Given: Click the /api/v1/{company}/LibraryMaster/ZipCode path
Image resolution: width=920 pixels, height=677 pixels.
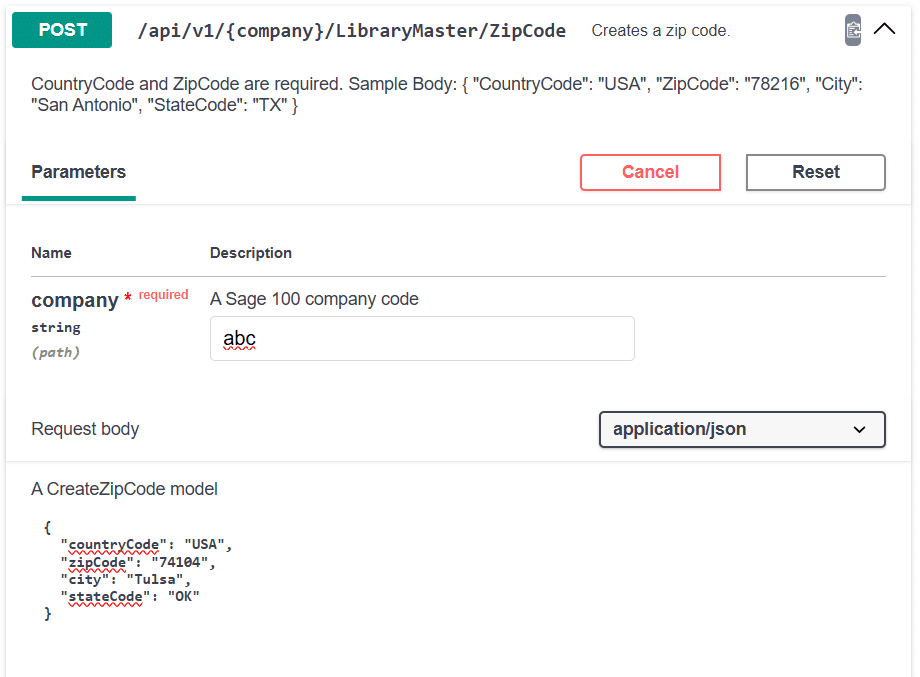Looking at the screenshot, I should (351, 31).
